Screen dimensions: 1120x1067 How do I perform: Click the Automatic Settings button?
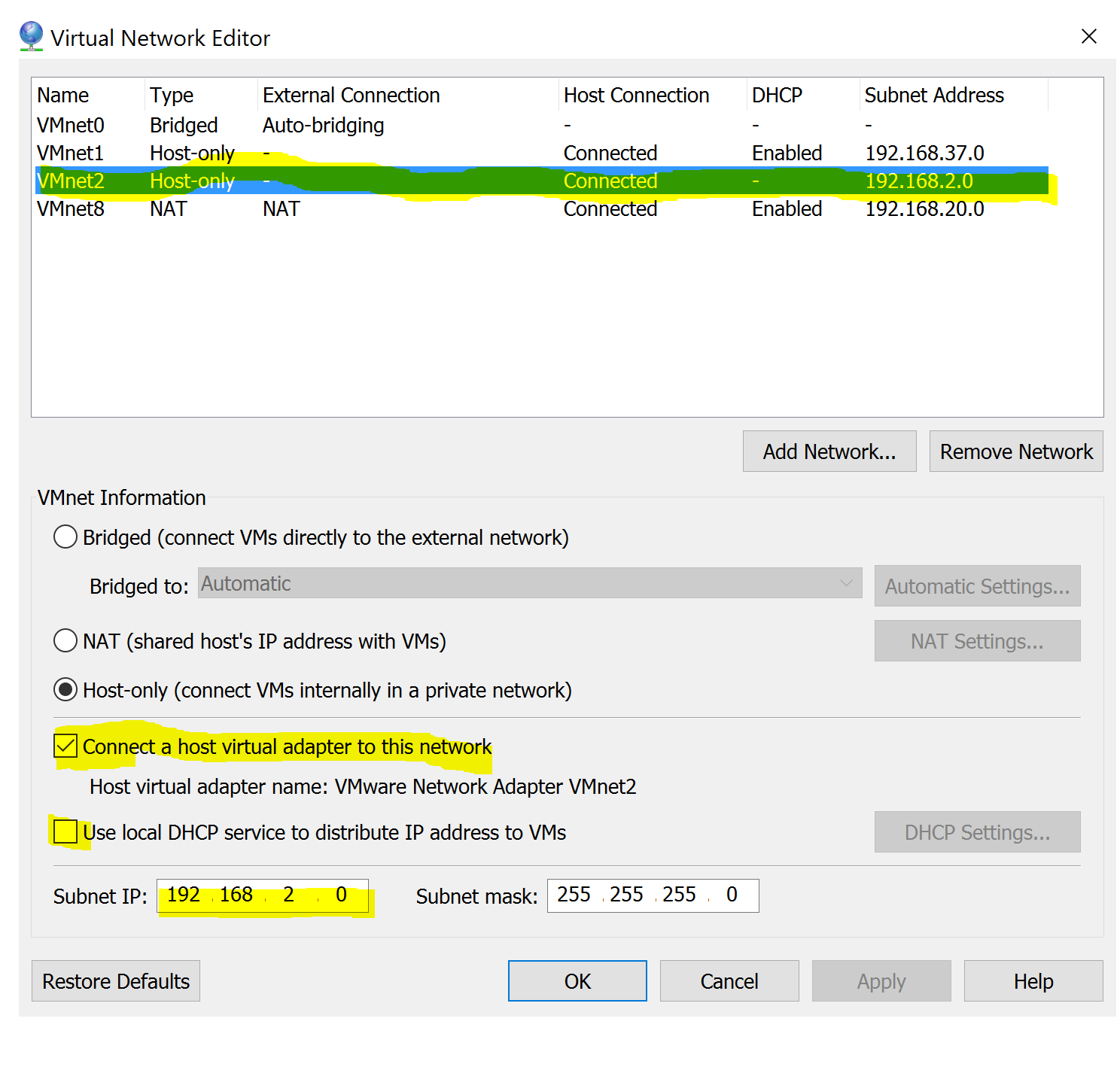pyautogui.click(x=976, y=585)
